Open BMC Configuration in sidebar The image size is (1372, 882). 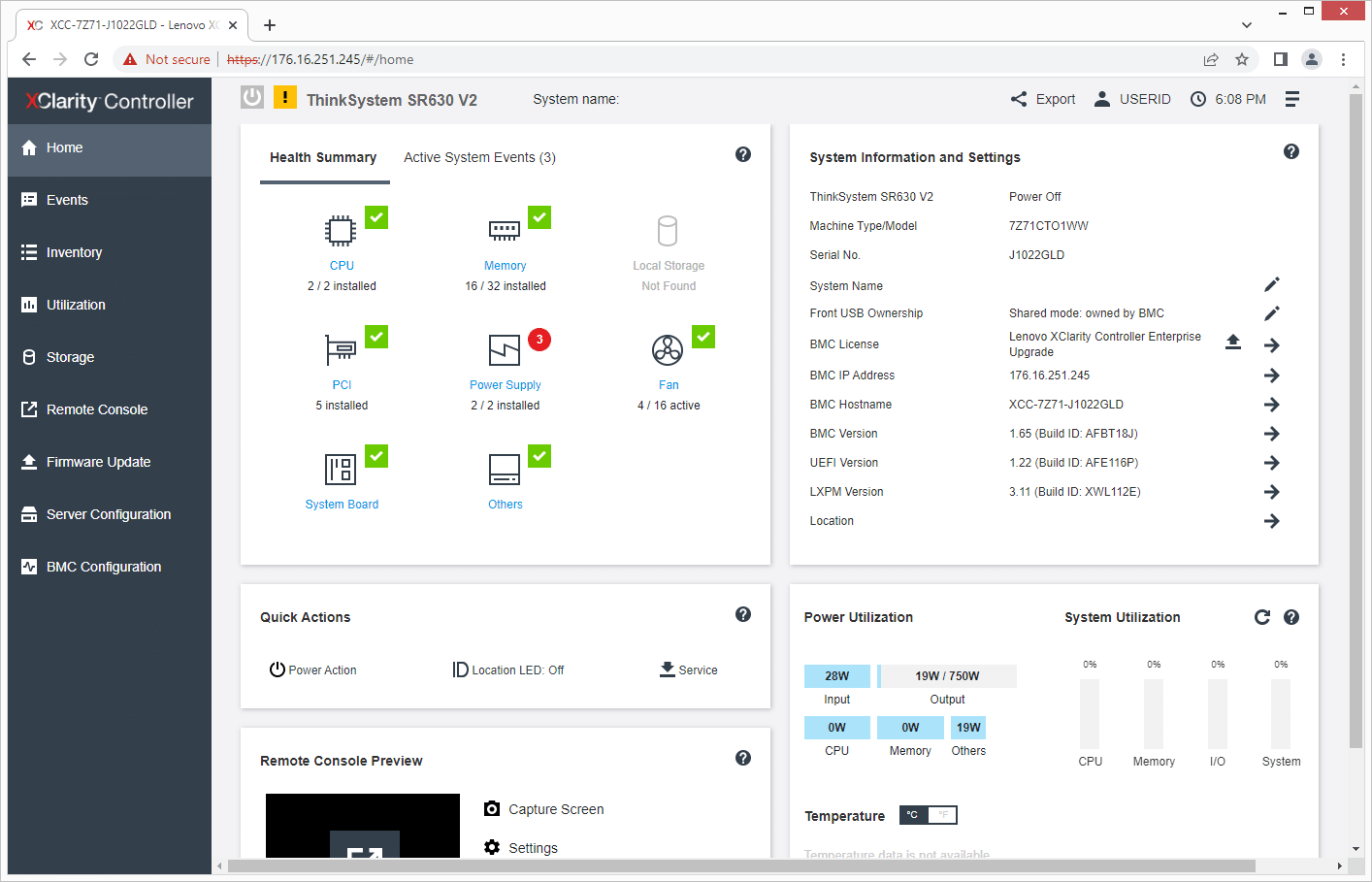(110, 567)
